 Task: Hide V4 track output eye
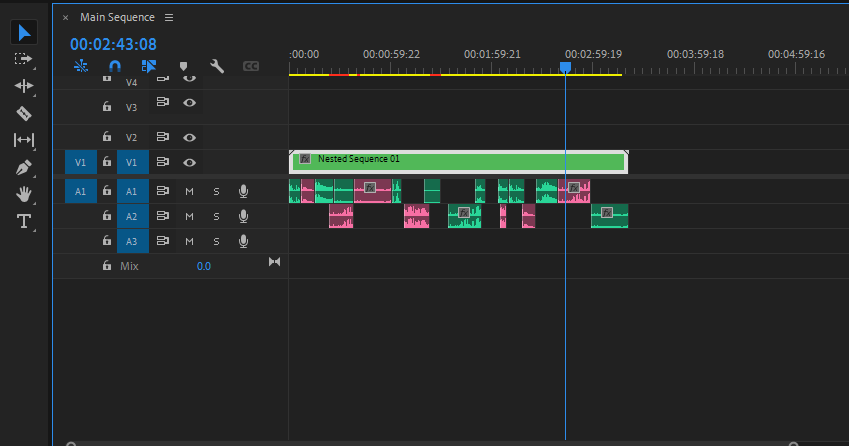click(x=189, y=78)
